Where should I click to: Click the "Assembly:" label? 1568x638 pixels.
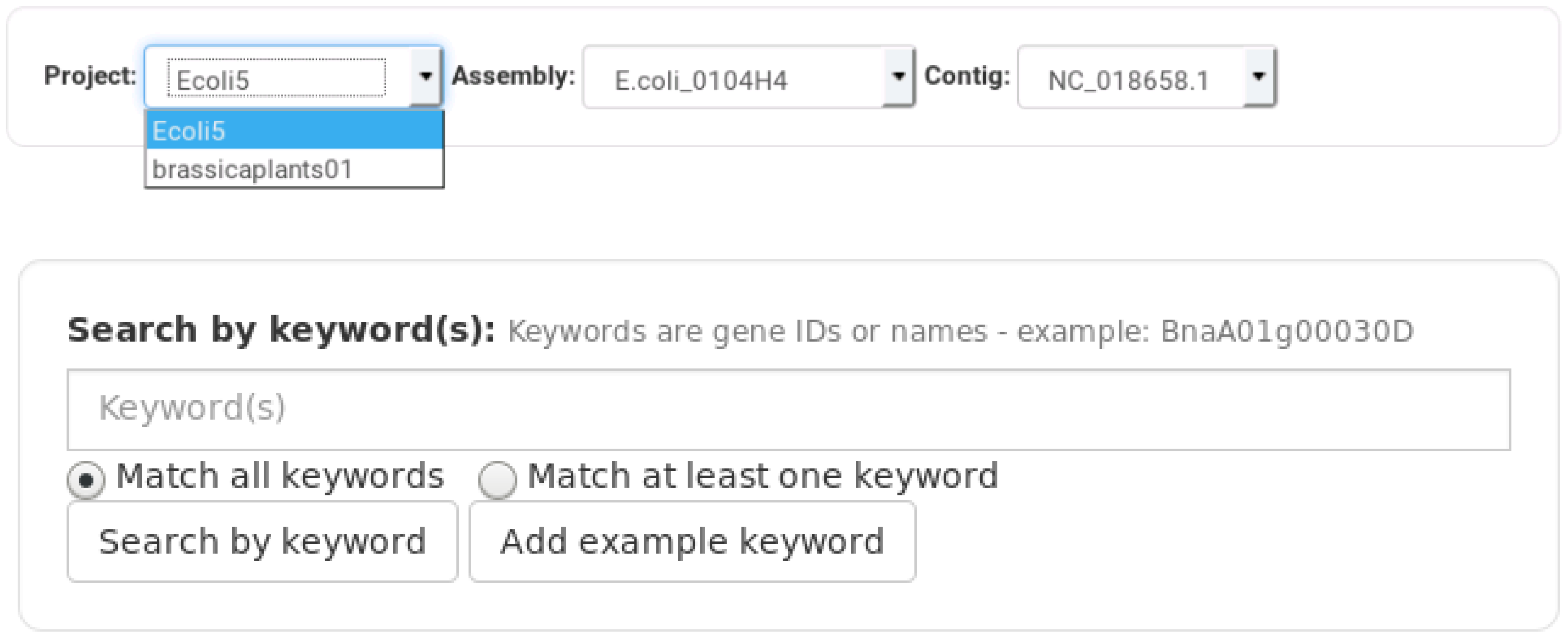point(513,76)
